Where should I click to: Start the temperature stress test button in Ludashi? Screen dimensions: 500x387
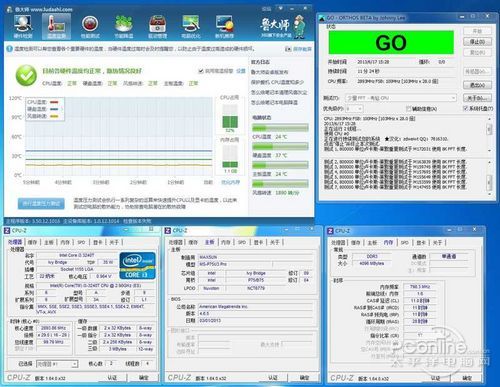point(41,203)
